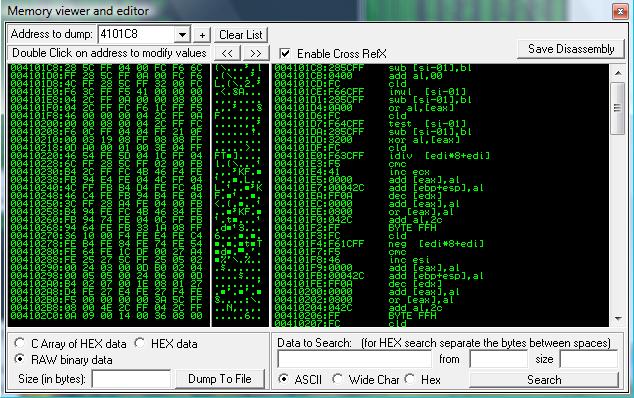Go to next page with >> button

(256, 53)
